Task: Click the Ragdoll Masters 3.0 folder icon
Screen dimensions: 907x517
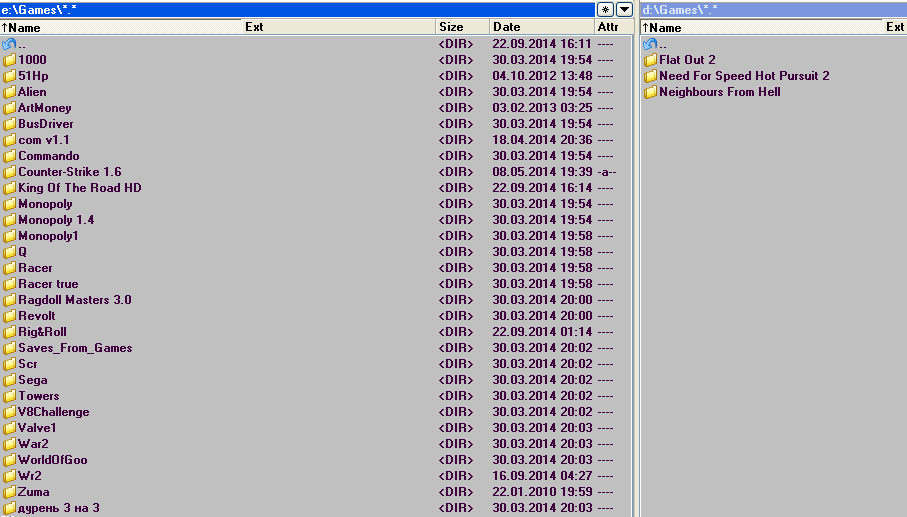Action: pyautogui.click(x=9, y=300)
